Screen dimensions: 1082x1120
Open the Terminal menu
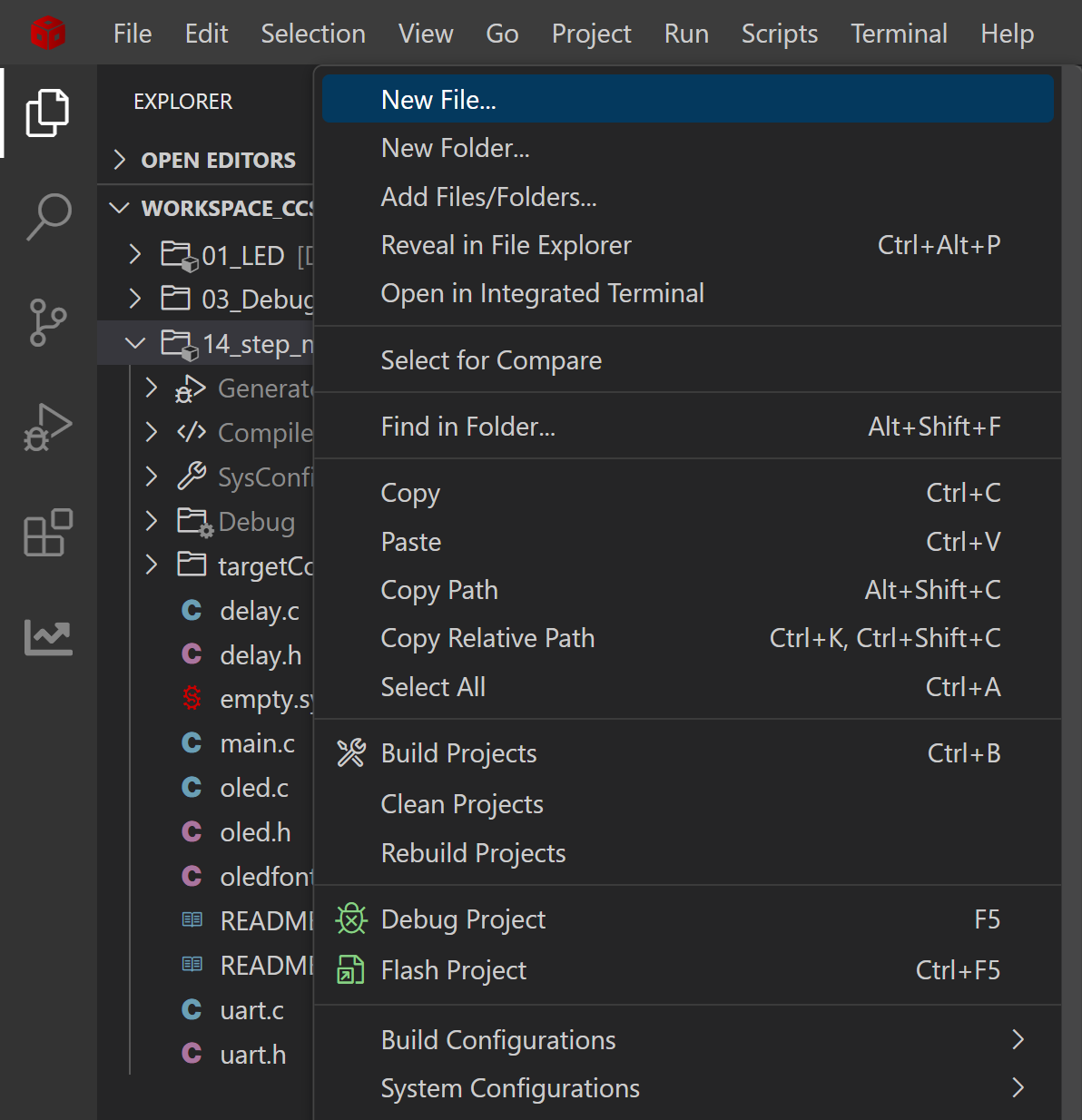[x=899, y=34]
